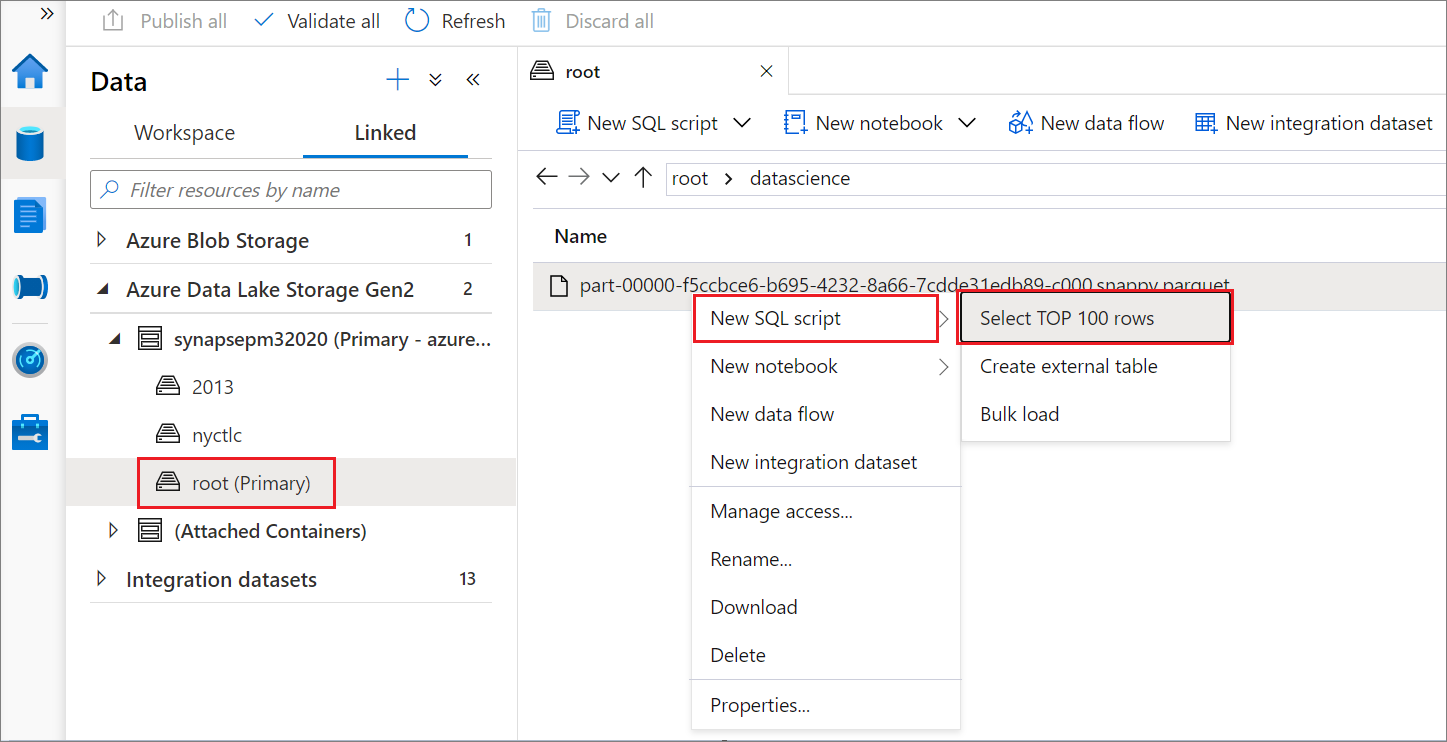Viewport: 1447px width, 742px height.
Task: Choose Download from context menu
Action: (x=825, y=607)
